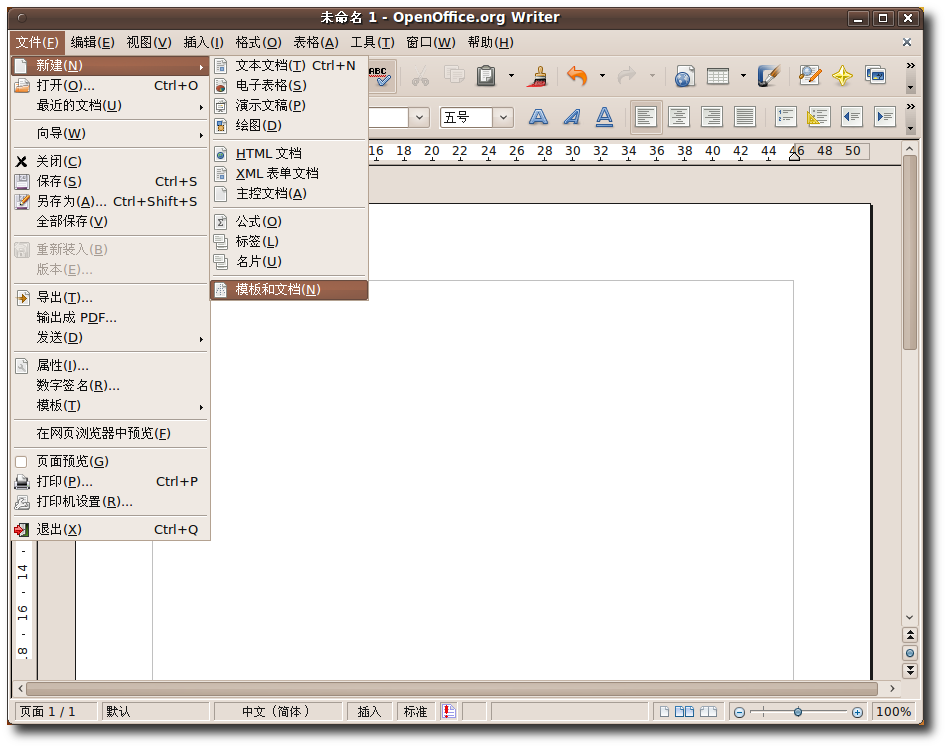The height and width of the screenshot is (748, 947).
Task: Choose 模板和文档(N) from the submenu
Action: tap(278, 289)
